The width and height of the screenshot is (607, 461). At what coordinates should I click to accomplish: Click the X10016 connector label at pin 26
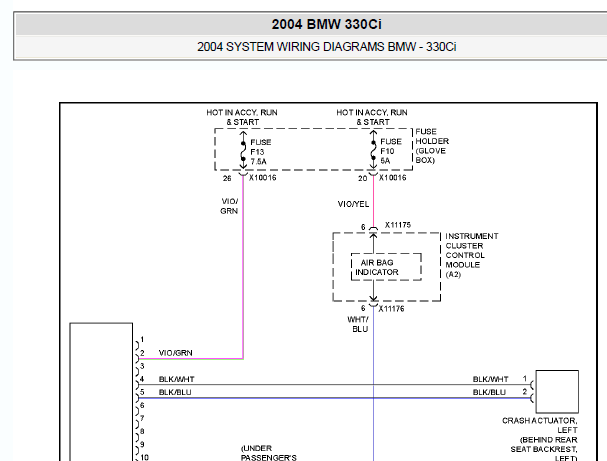(262, 178)
